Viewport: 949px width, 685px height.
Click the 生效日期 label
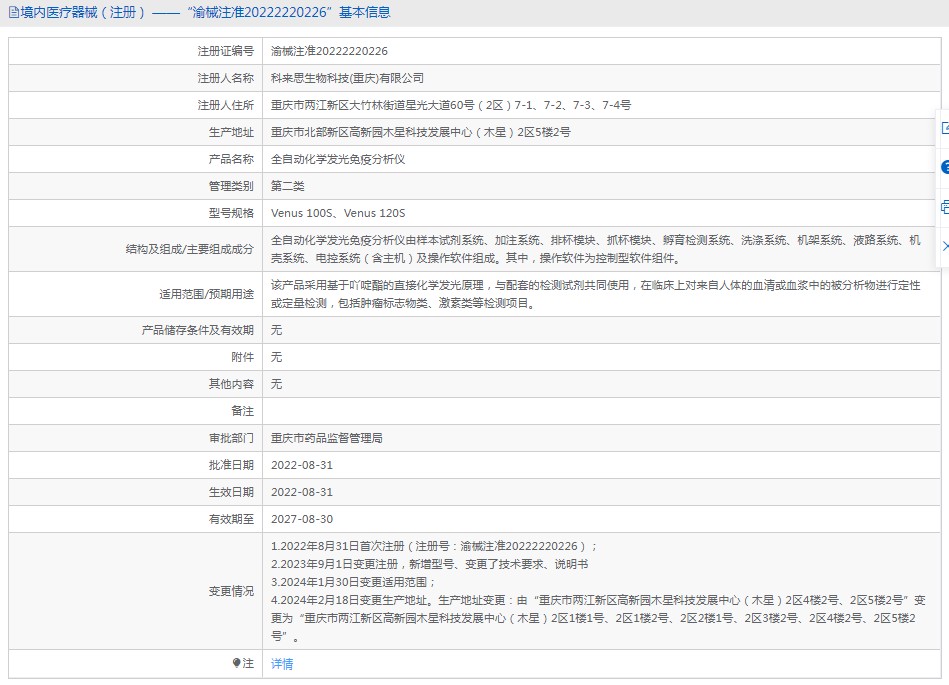pyautogui.click(x=231, y=493)
